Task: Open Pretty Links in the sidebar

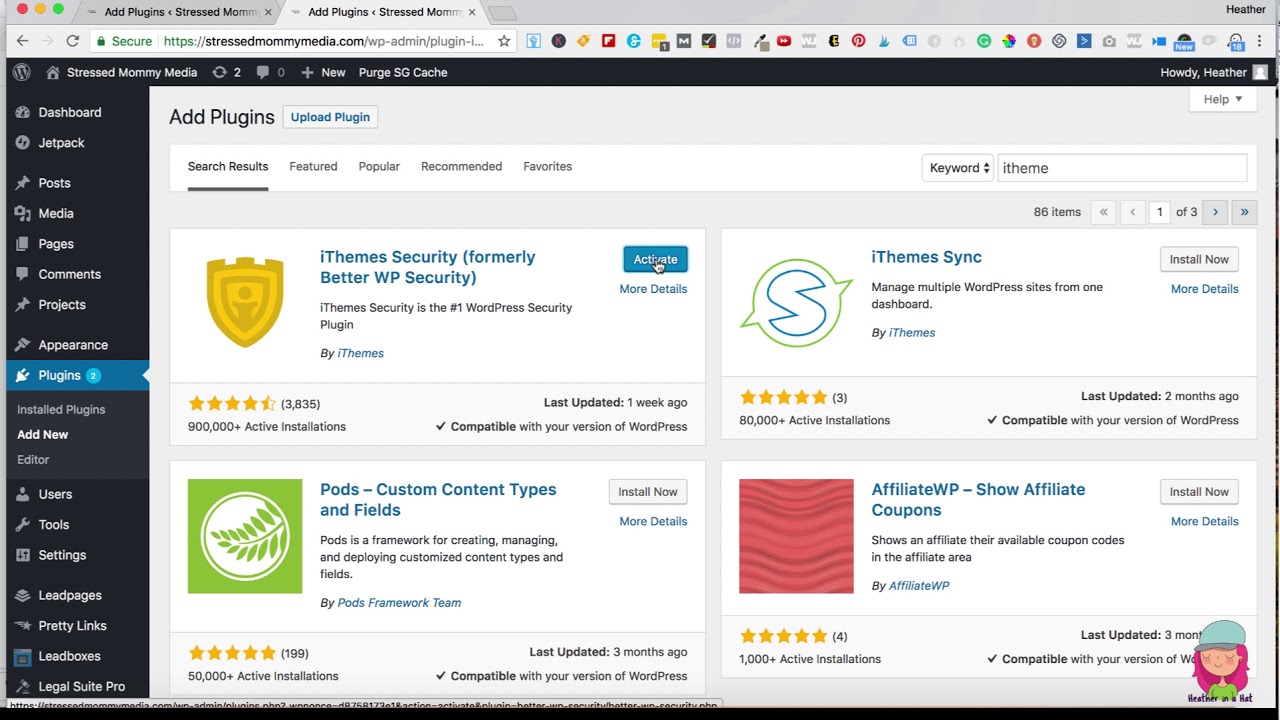Action: tap(72, 626)
